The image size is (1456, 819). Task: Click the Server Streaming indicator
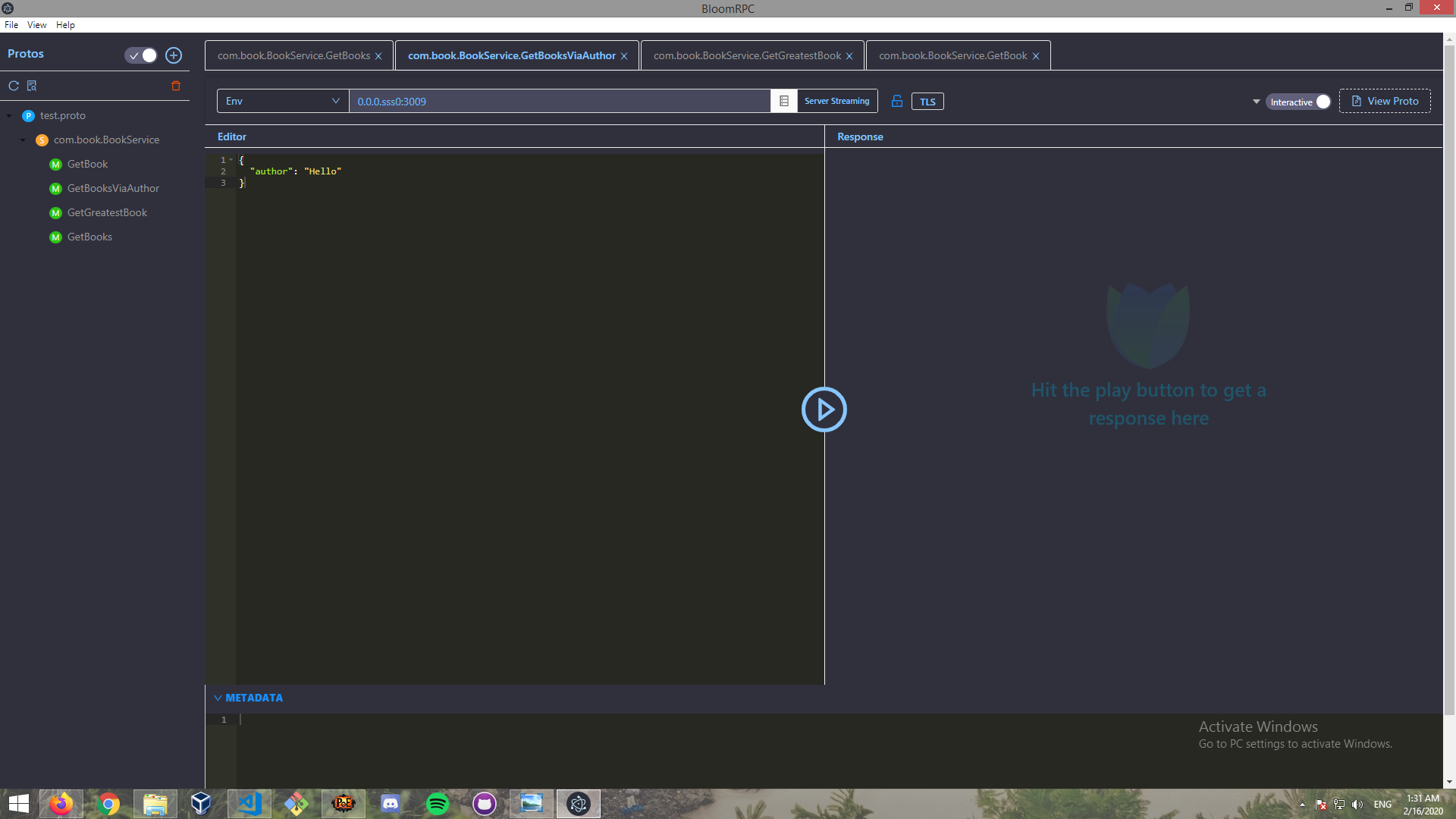click(x=836, y=100)
